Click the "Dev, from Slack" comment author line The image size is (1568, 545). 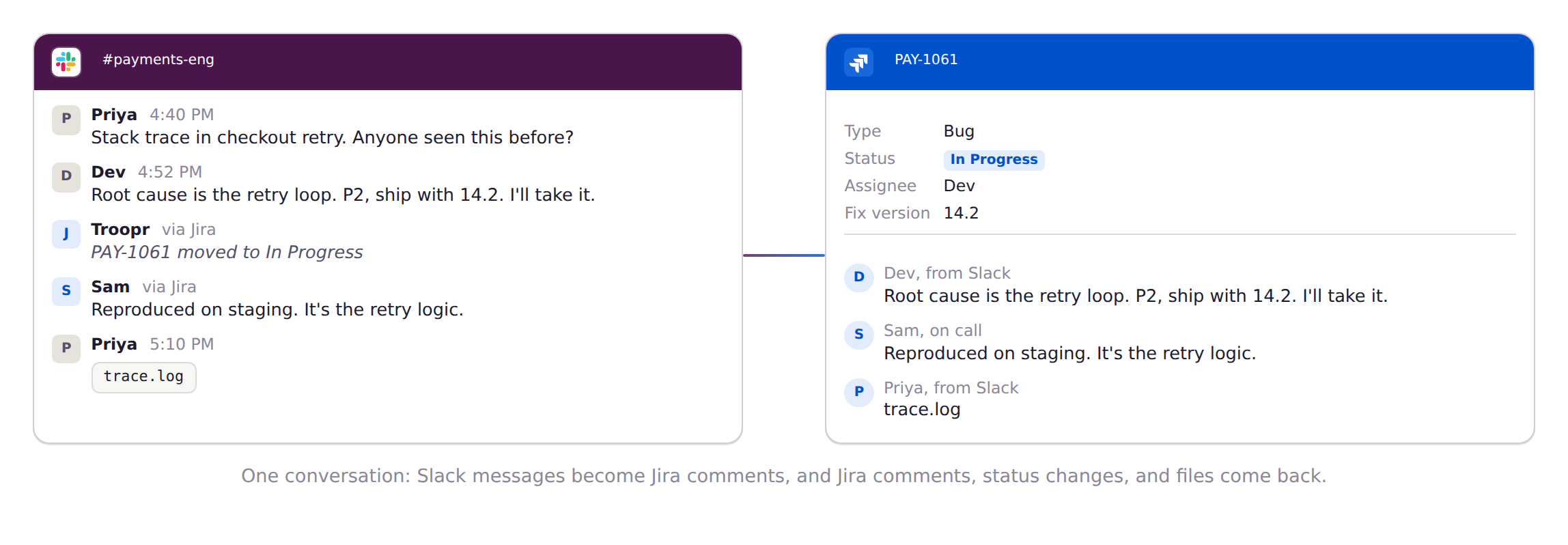click(947, 273)
